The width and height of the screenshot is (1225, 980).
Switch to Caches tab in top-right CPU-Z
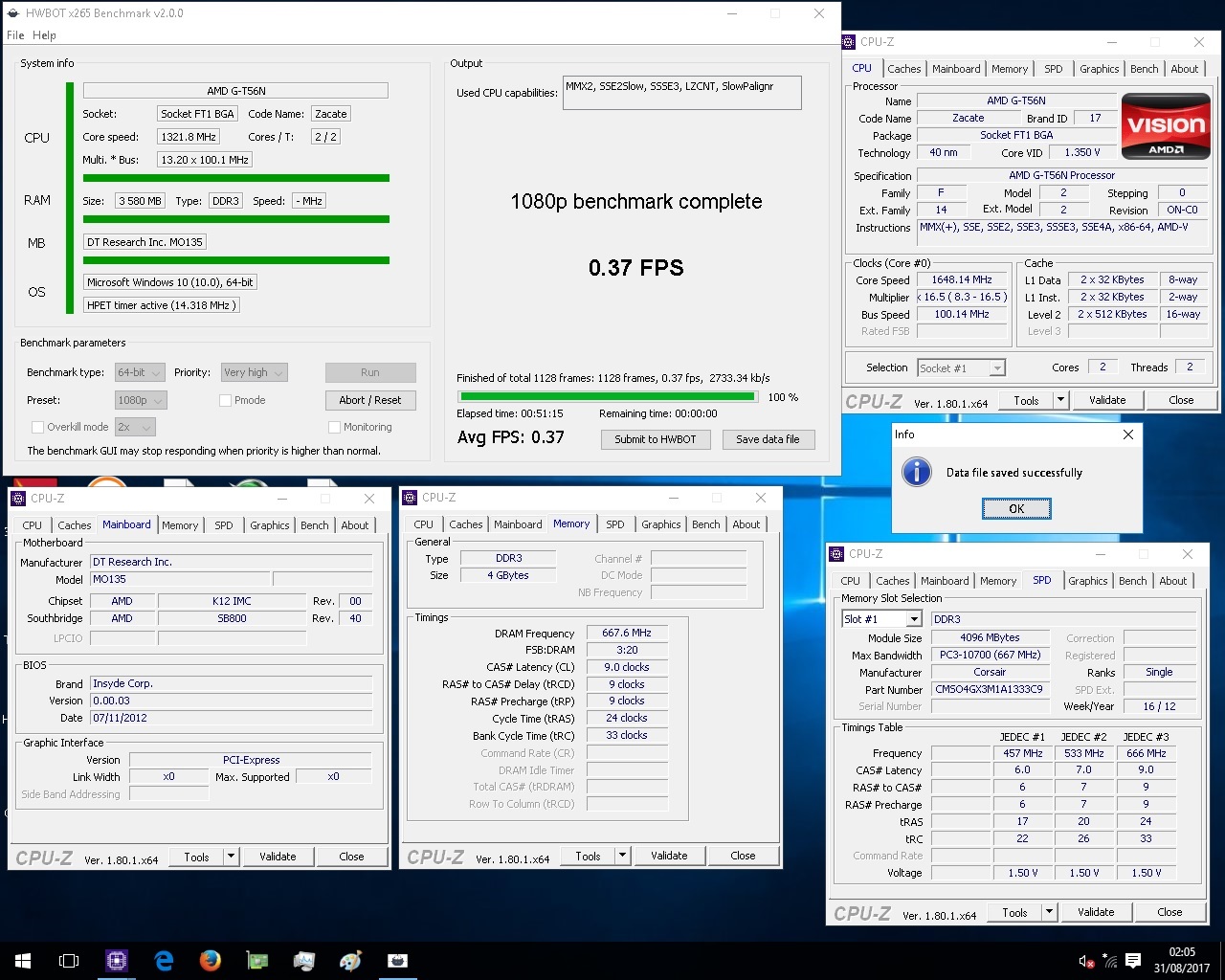[903, 69]
